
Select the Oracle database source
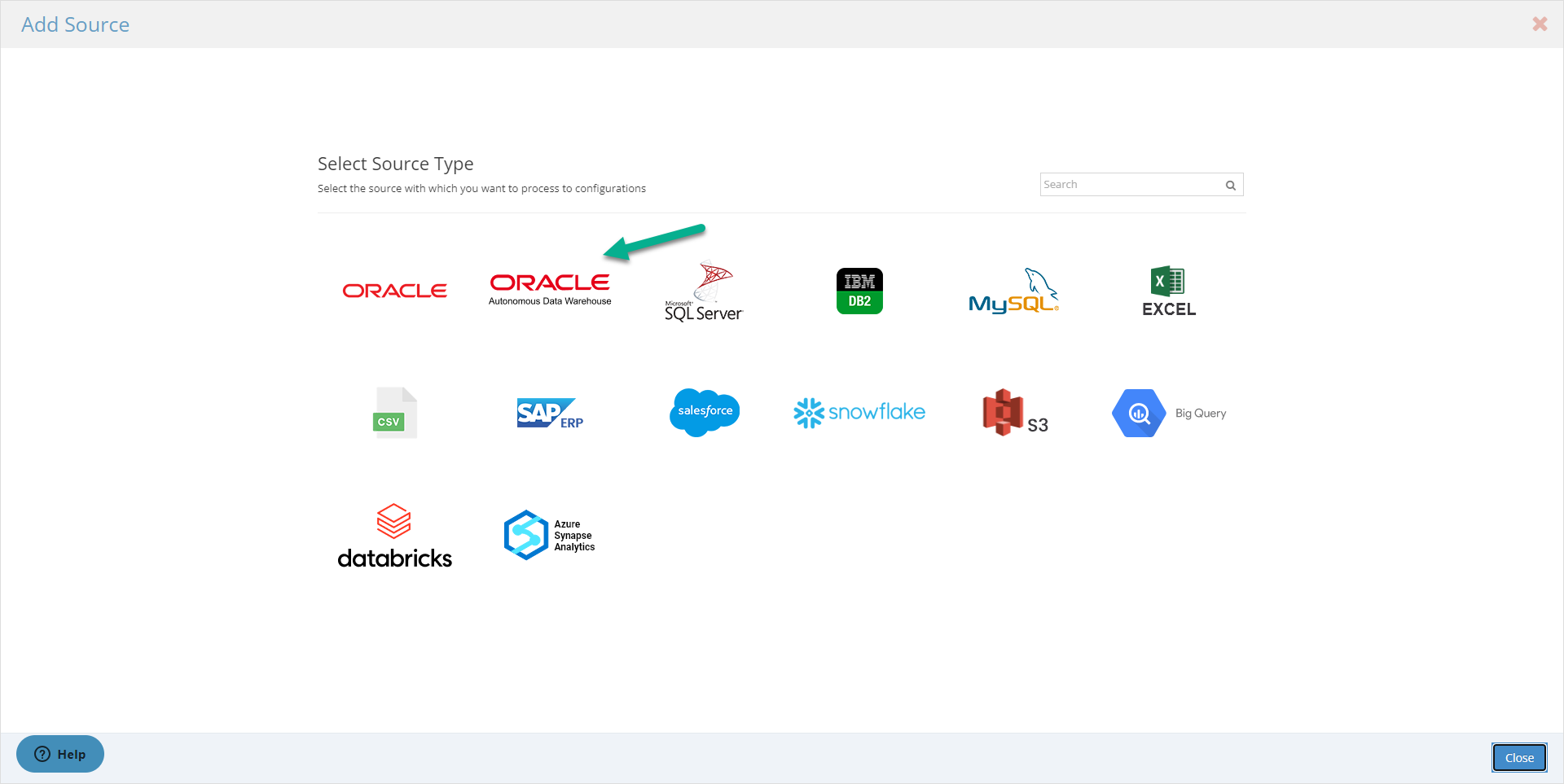point(394,291)
